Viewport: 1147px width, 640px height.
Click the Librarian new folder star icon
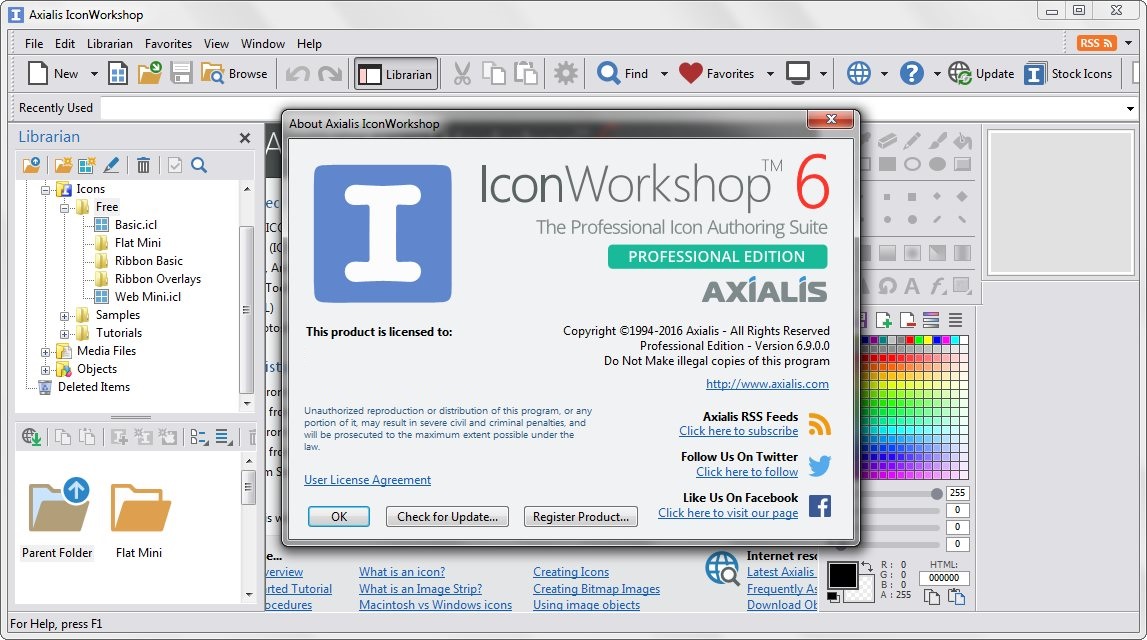point(64,165)
